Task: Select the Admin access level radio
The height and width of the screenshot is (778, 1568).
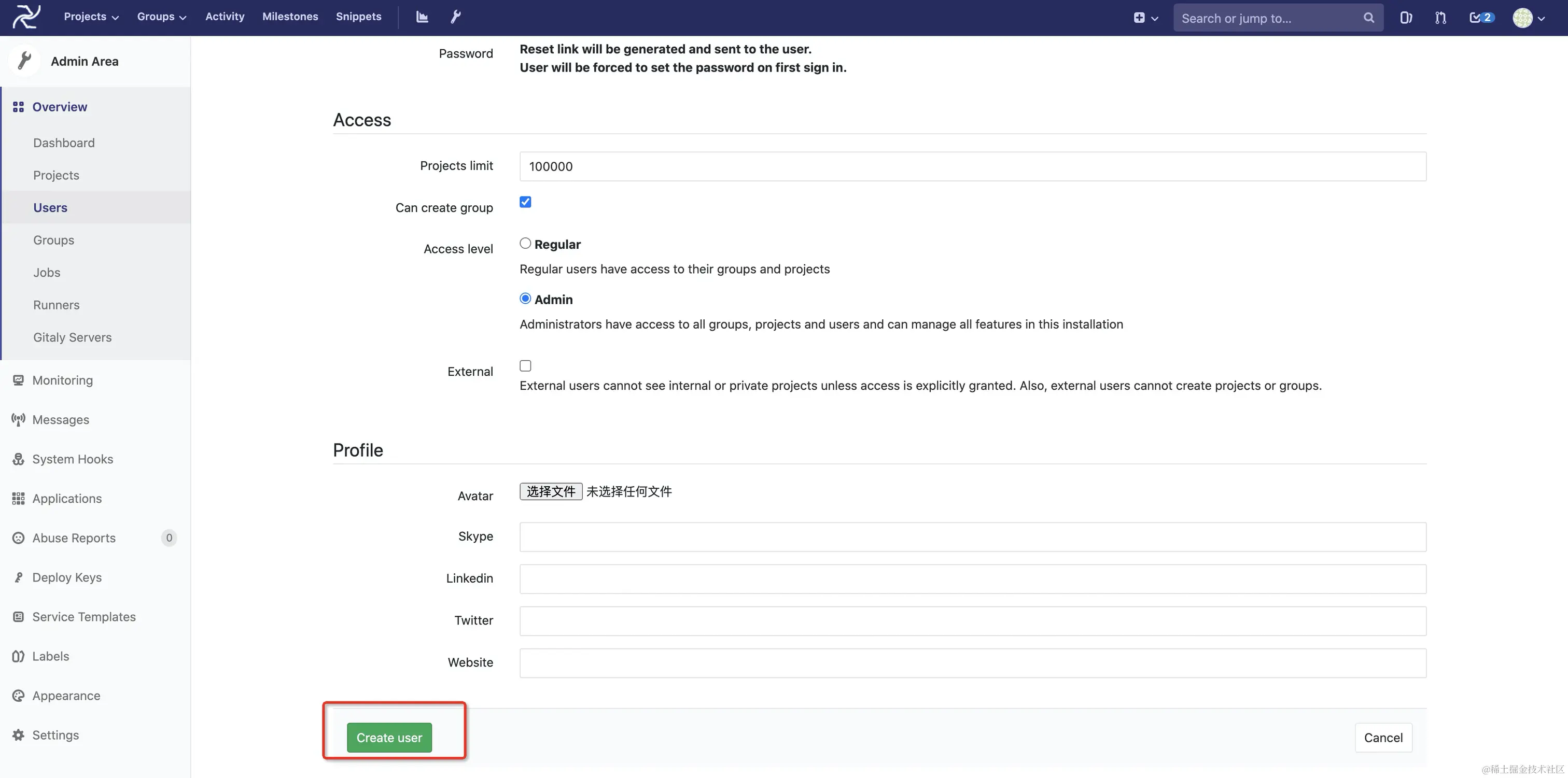Action: (525, 298)
